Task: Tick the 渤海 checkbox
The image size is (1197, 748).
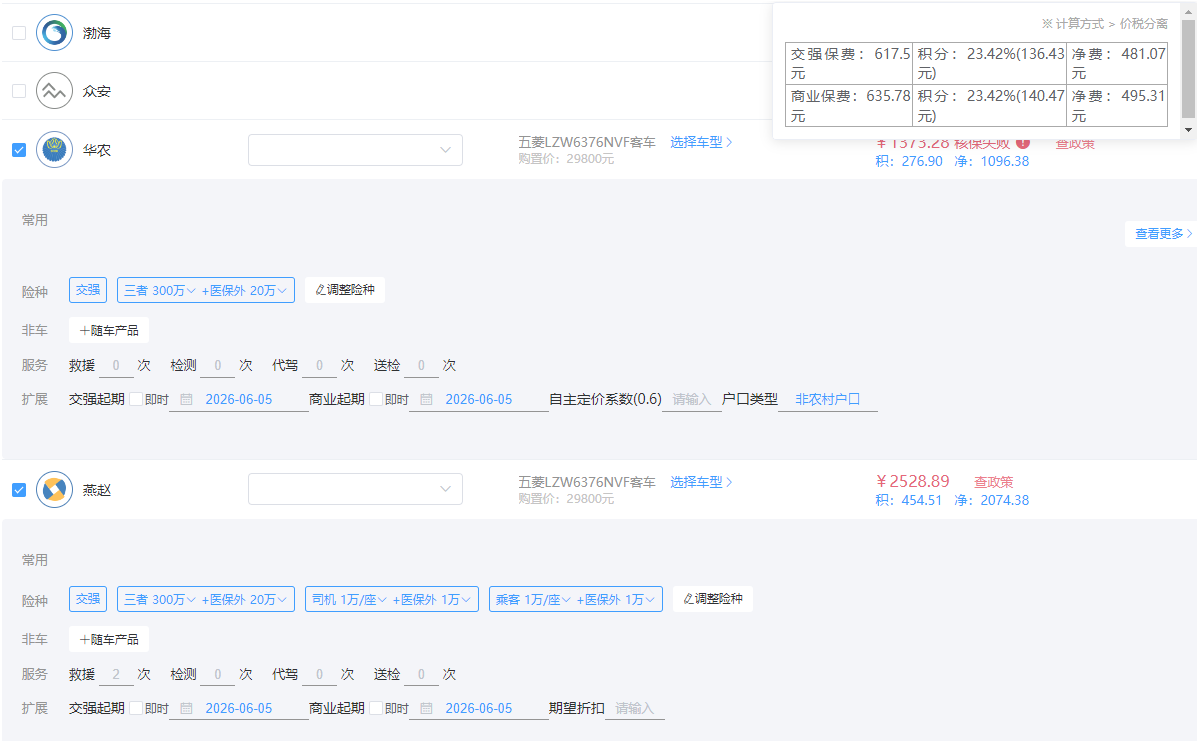Action: [x=19, y=33]
